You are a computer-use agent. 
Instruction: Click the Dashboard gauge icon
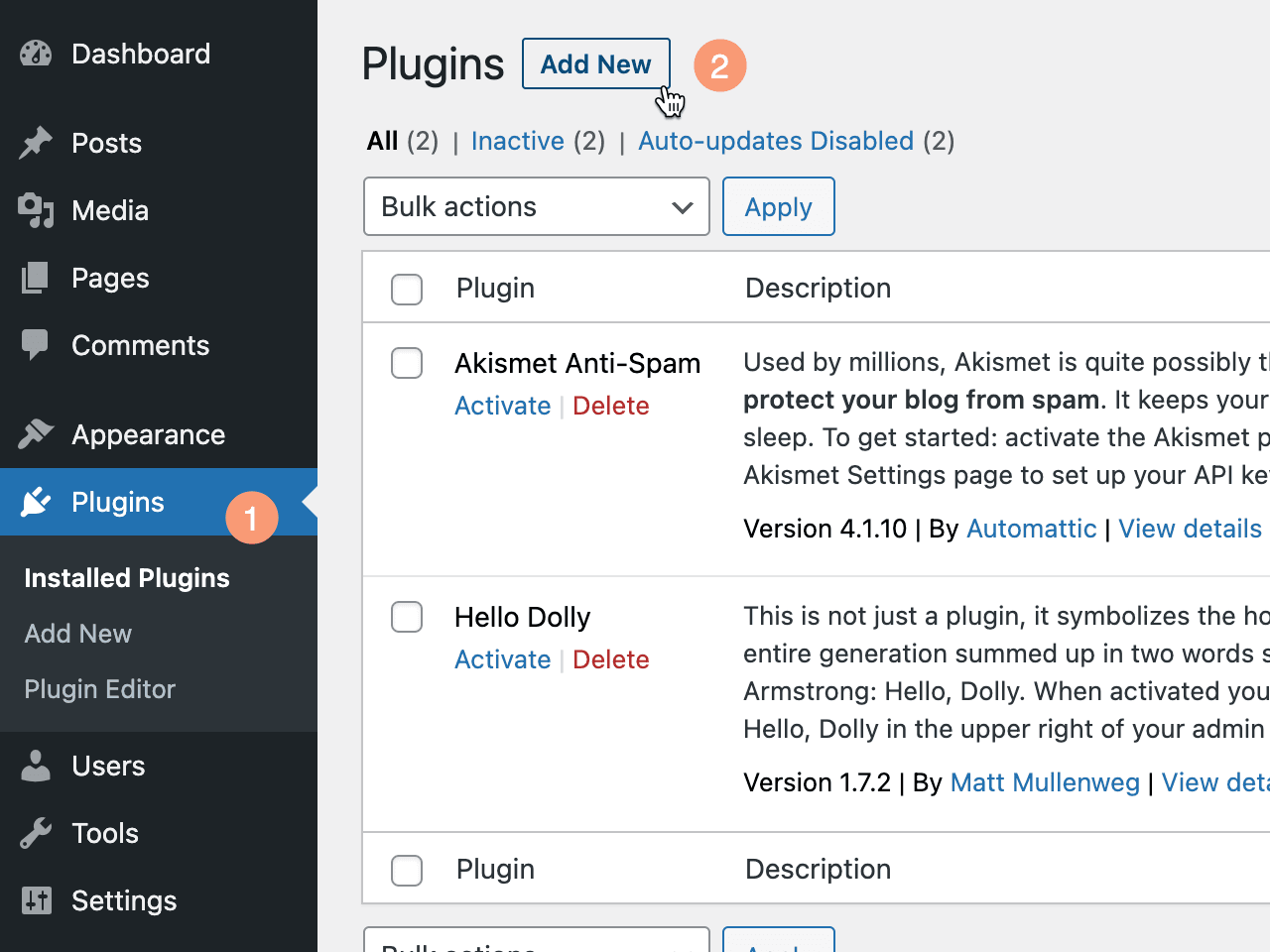[36, 54]
